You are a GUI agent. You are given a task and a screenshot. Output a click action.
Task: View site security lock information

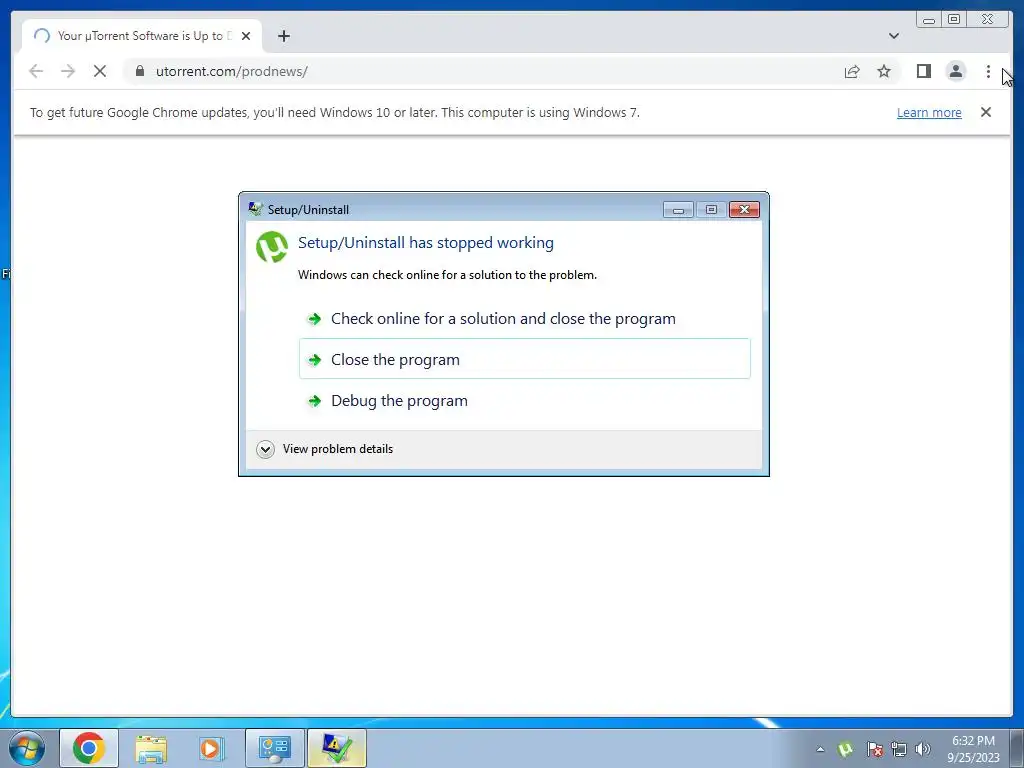tap(140, 71)
